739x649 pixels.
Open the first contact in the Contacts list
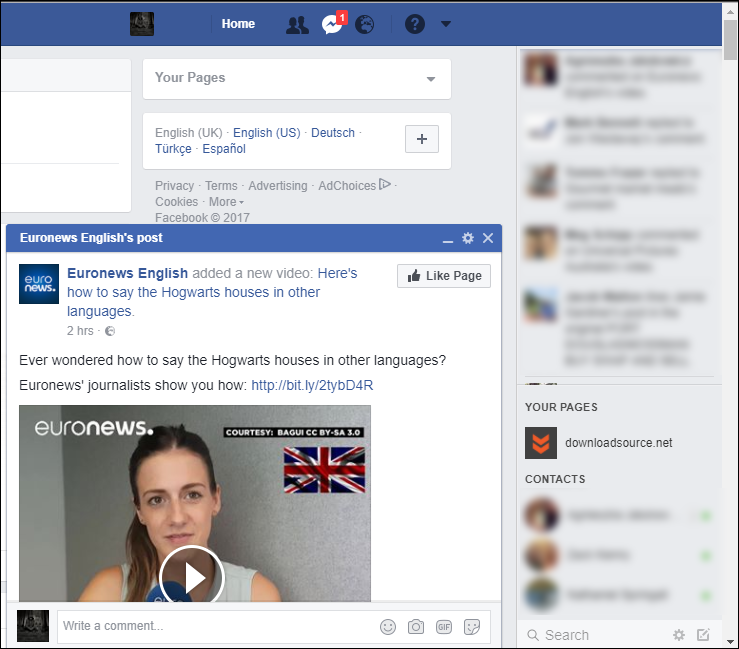[x=618, y=515]
